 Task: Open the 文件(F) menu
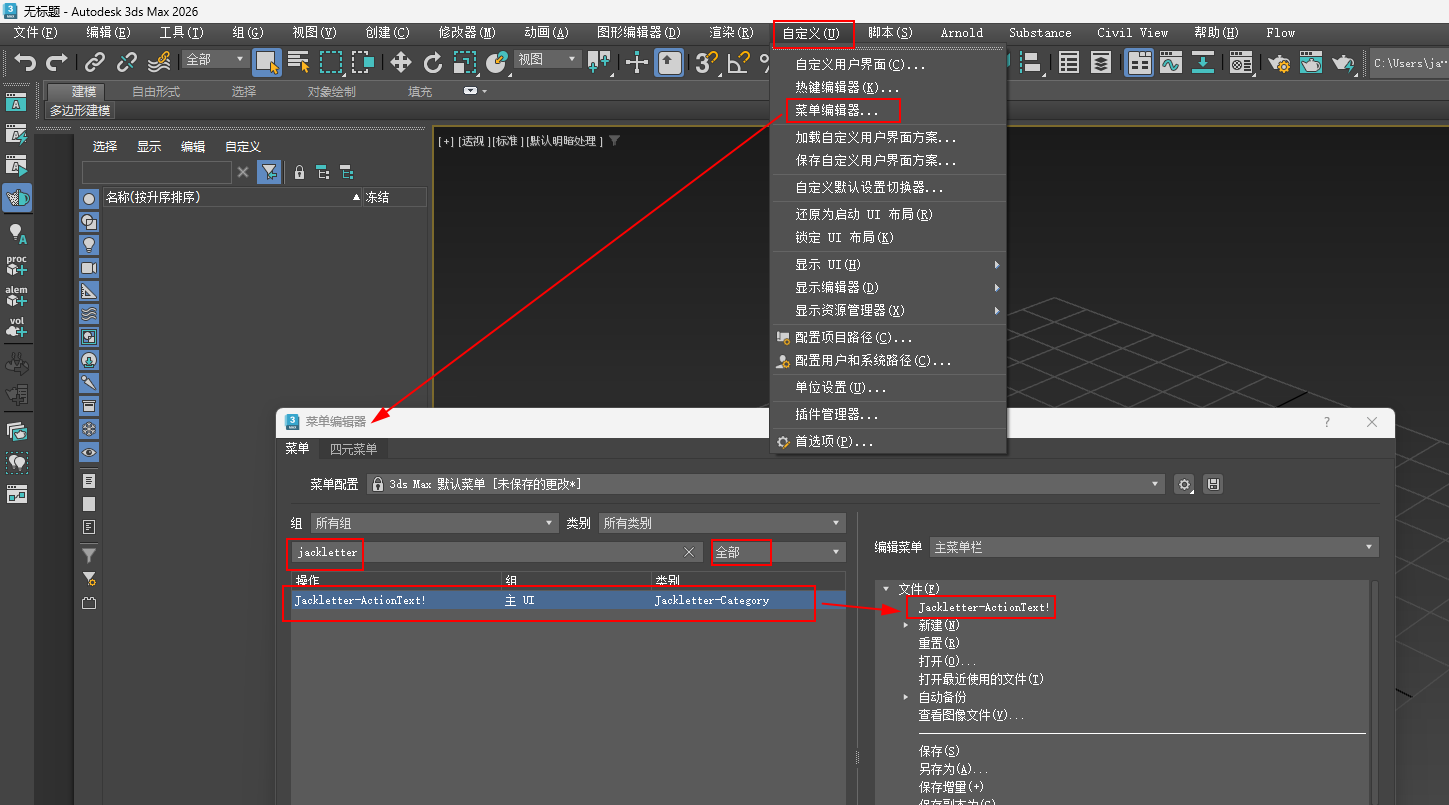[36, 33]
